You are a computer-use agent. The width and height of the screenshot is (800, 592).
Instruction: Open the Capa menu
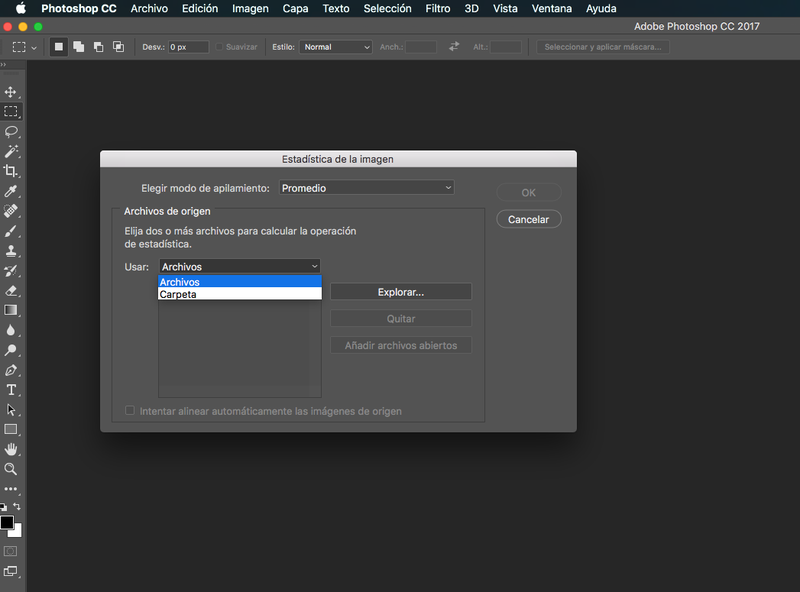[295, 9]
